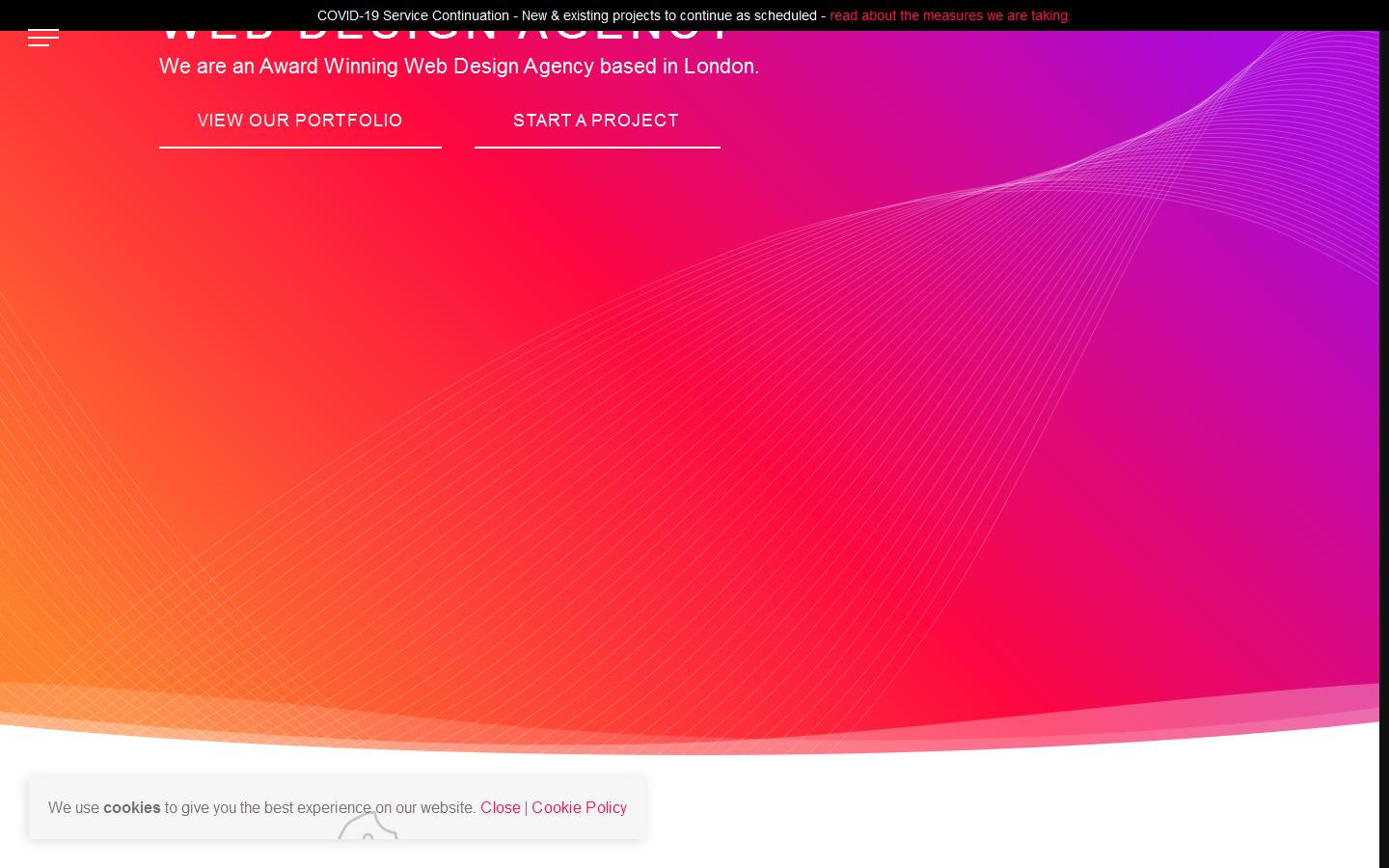Open the Cookie Policy link
The width and height of the screenshot is (1389, 868).
[579, 807]
